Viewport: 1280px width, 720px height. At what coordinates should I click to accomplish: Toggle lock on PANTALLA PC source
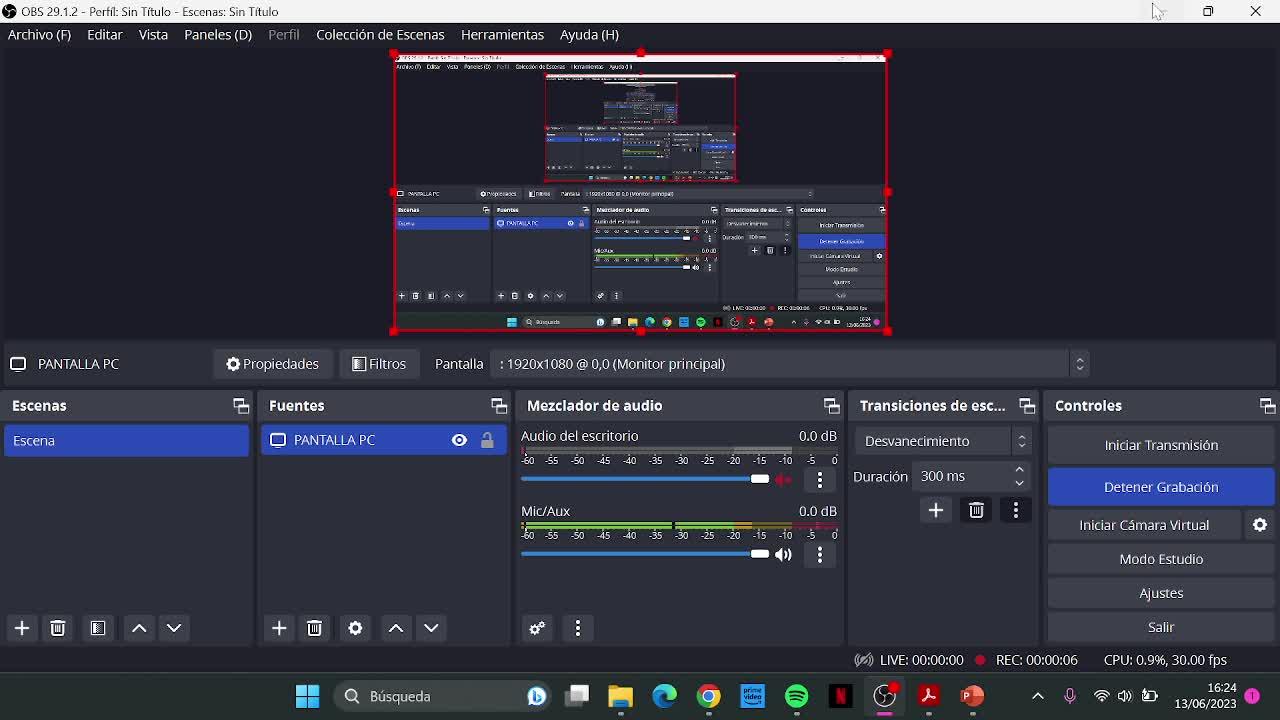pos(487,440)
